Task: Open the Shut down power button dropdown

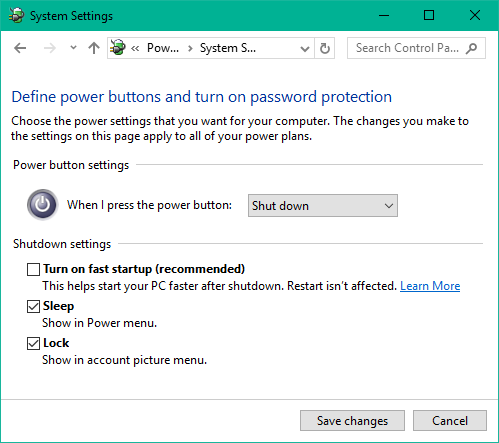Action: (x=323, y=206)
